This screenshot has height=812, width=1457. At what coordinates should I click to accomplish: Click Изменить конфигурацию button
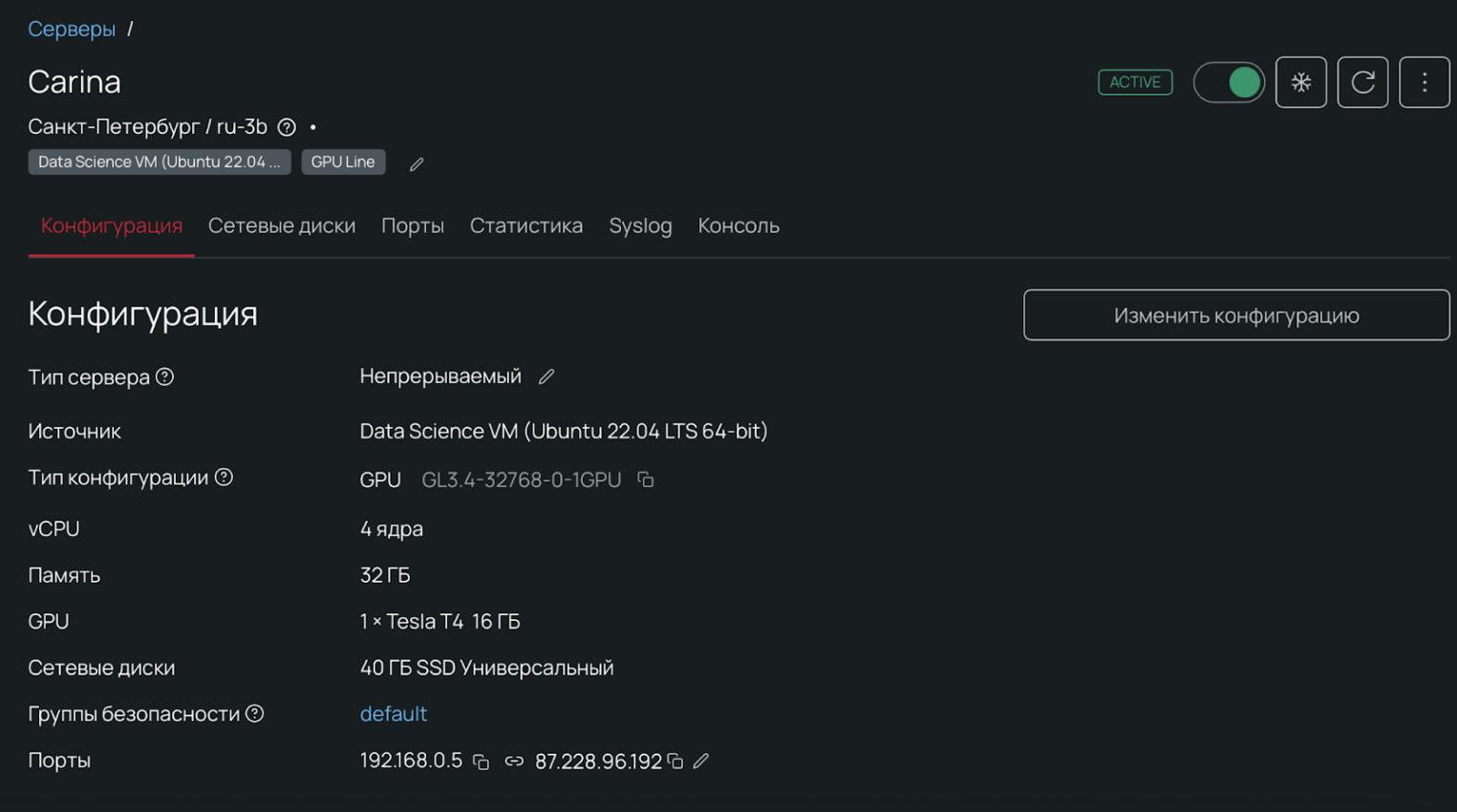(x=1235, y=315)
